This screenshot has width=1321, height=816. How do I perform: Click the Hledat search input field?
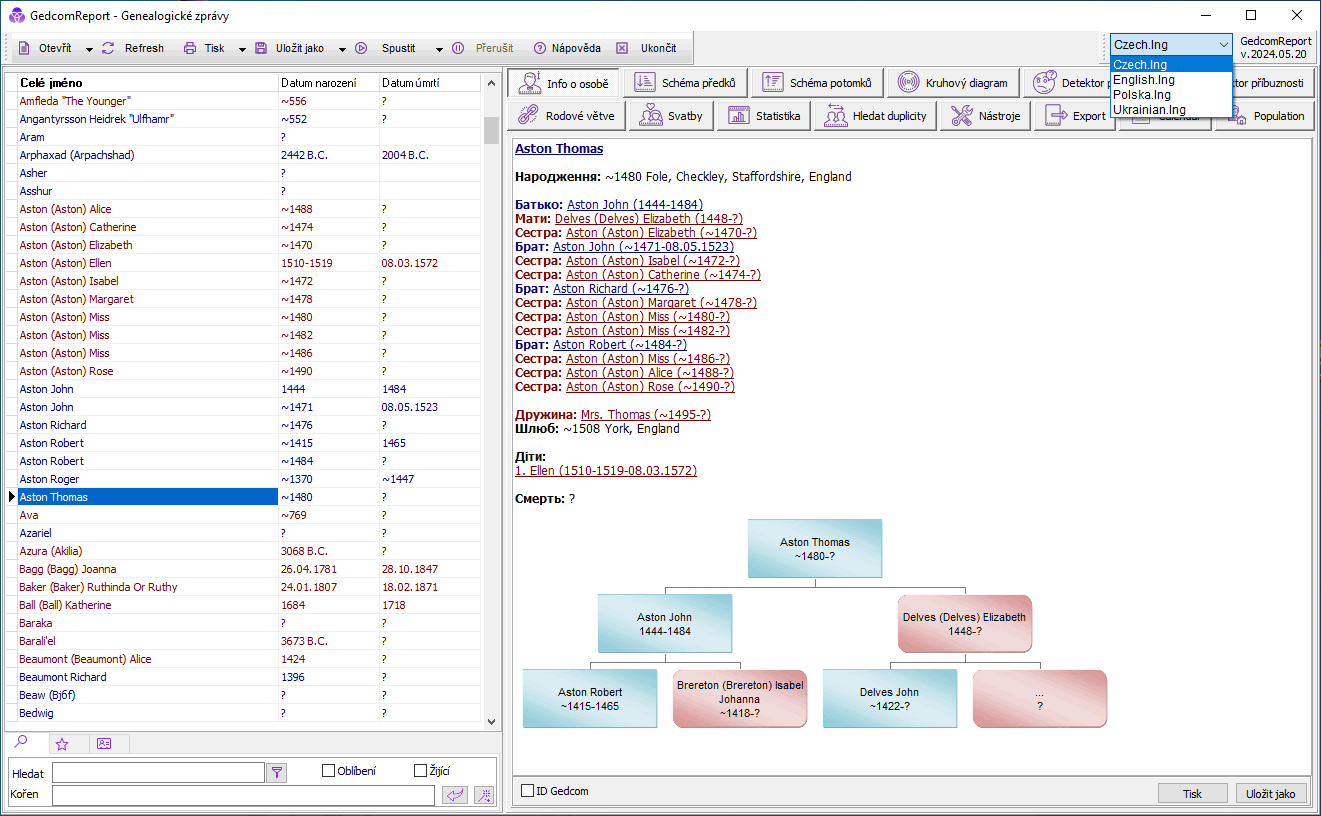[x=158, y=772]
